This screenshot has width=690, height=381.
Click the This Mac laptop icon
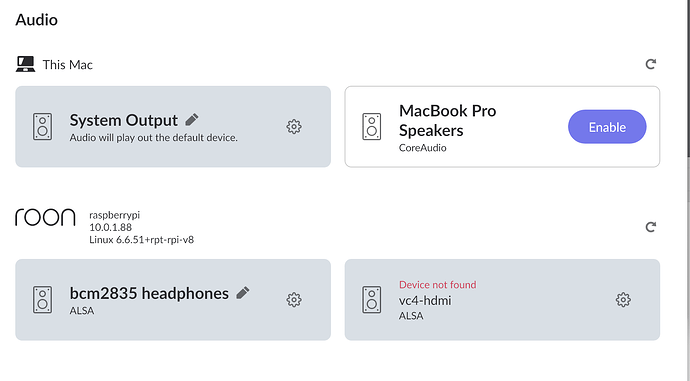[x=26, y=64]
